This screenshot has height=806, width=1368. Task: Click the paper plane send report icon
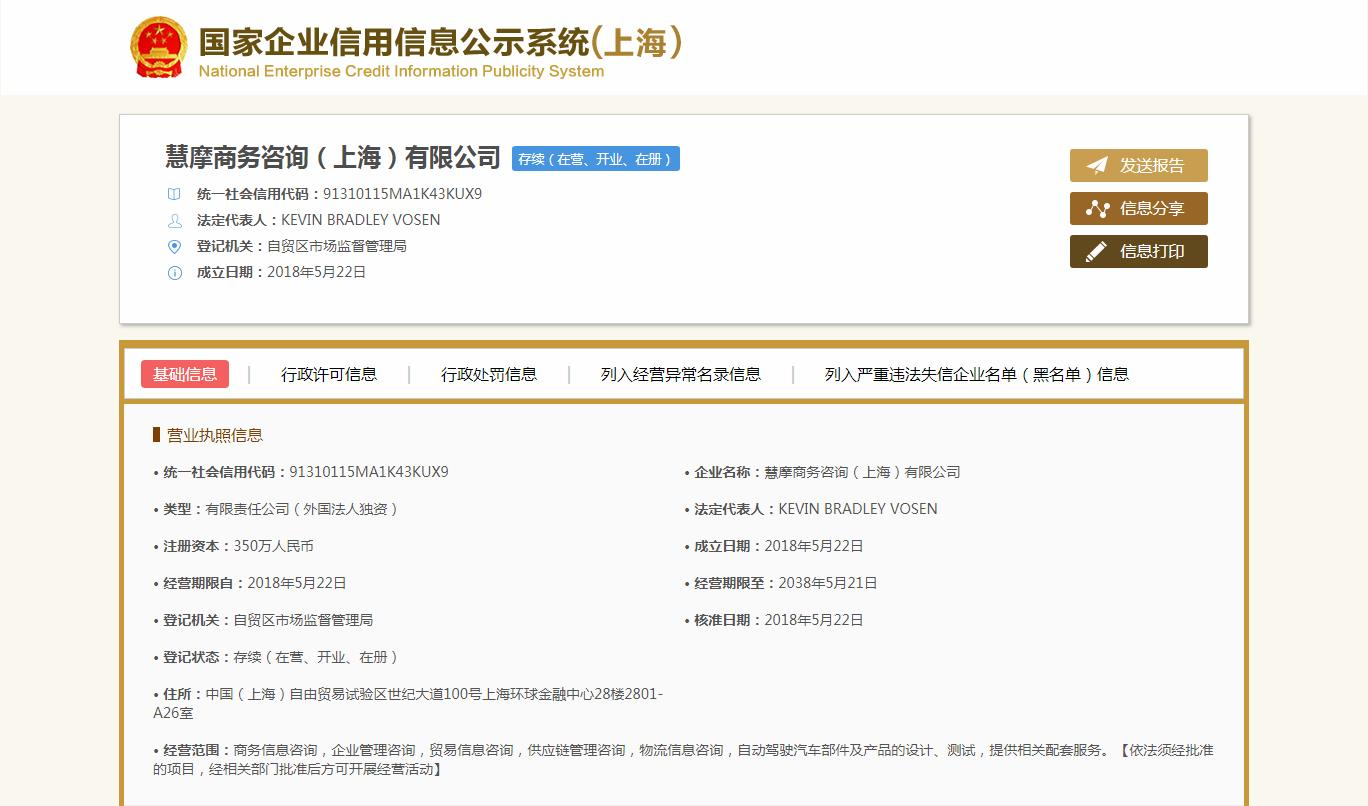coord(1097,166)
